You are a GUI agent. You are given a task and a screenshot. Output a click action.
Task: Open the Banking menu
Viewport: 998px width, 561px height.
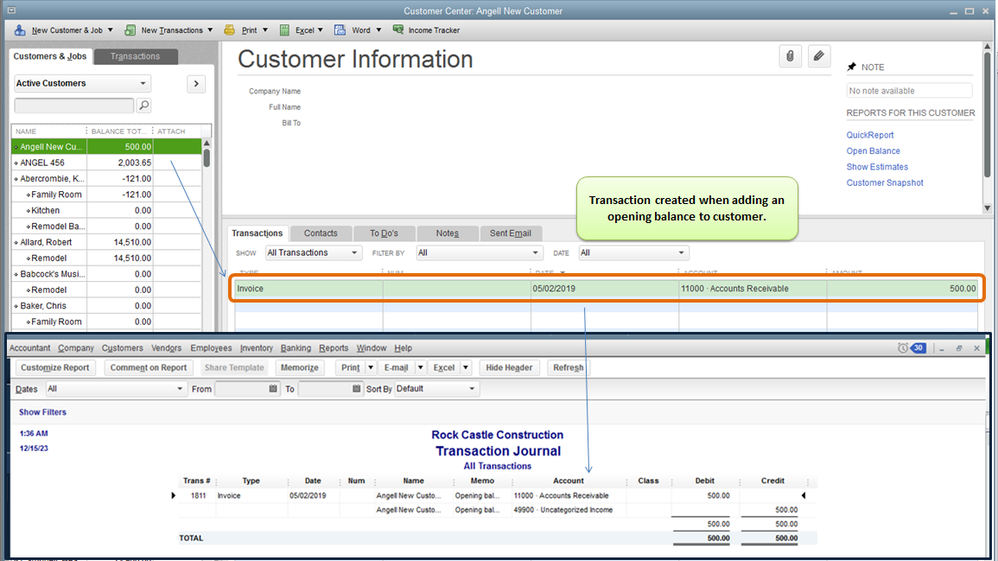[x=296, y=348]
